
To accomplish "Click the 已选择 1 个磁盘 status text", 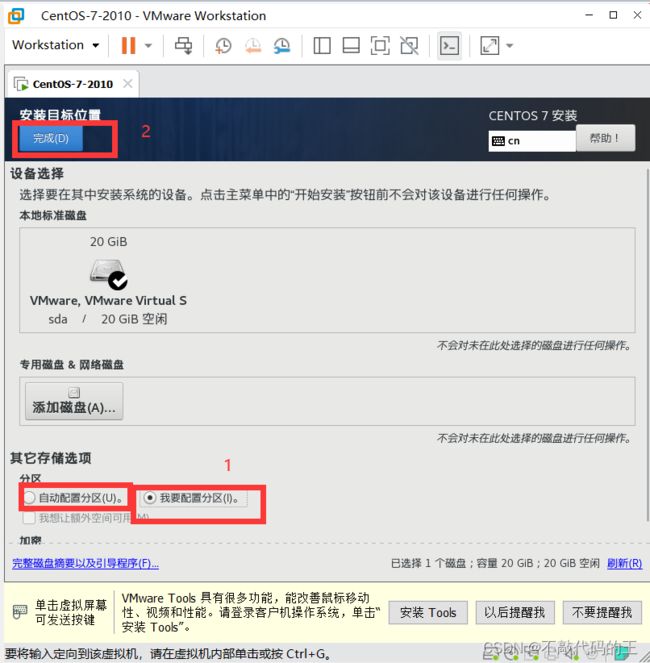I will 495,563.
